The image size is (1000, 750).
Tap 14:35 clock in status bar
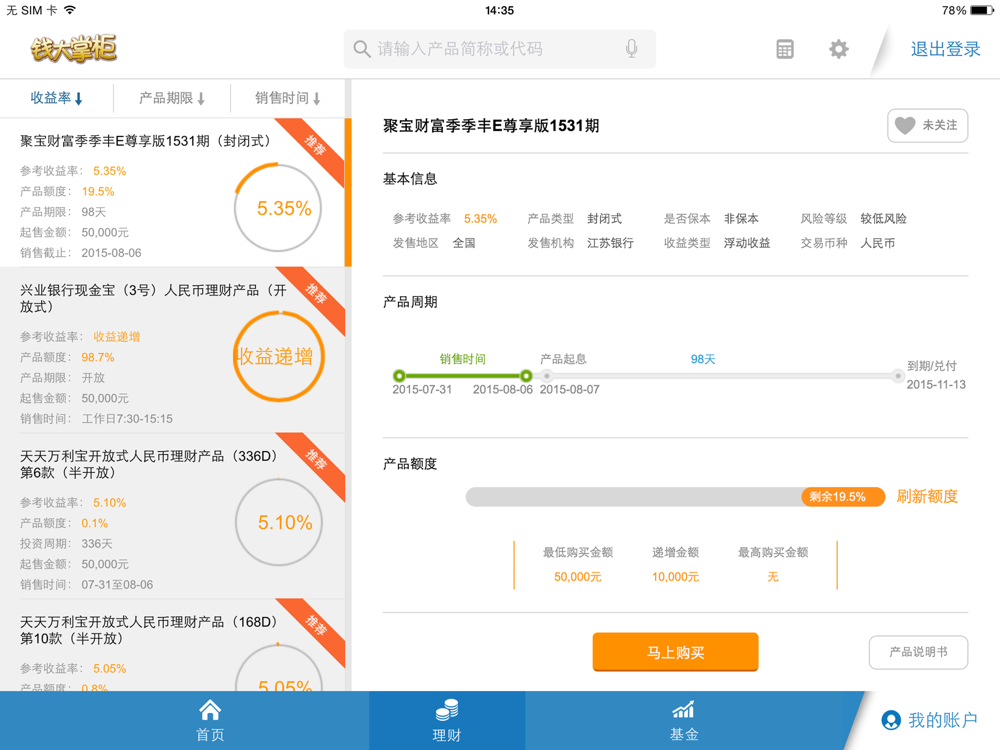pyautogui.click(x=499, y=10)
